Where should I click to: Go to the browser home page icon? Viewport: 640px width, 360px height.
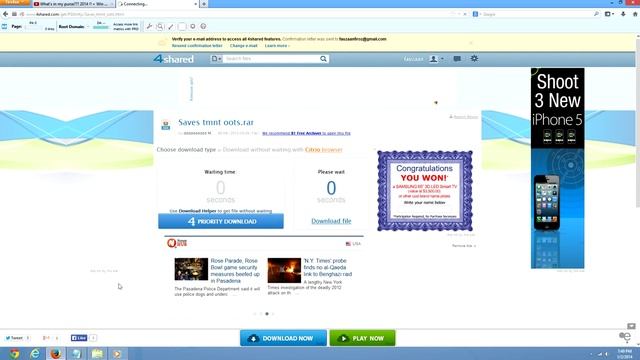[x=635, y=14]
